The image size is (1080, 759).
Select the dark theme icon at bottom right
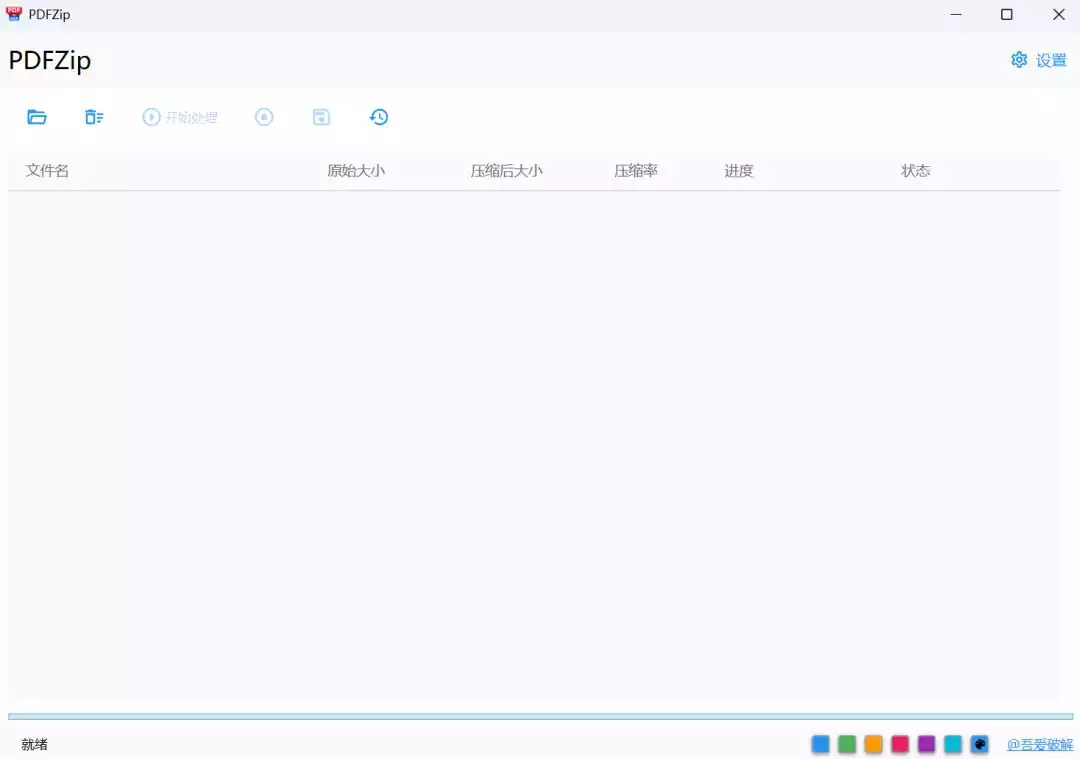click(x=979, y=744)
